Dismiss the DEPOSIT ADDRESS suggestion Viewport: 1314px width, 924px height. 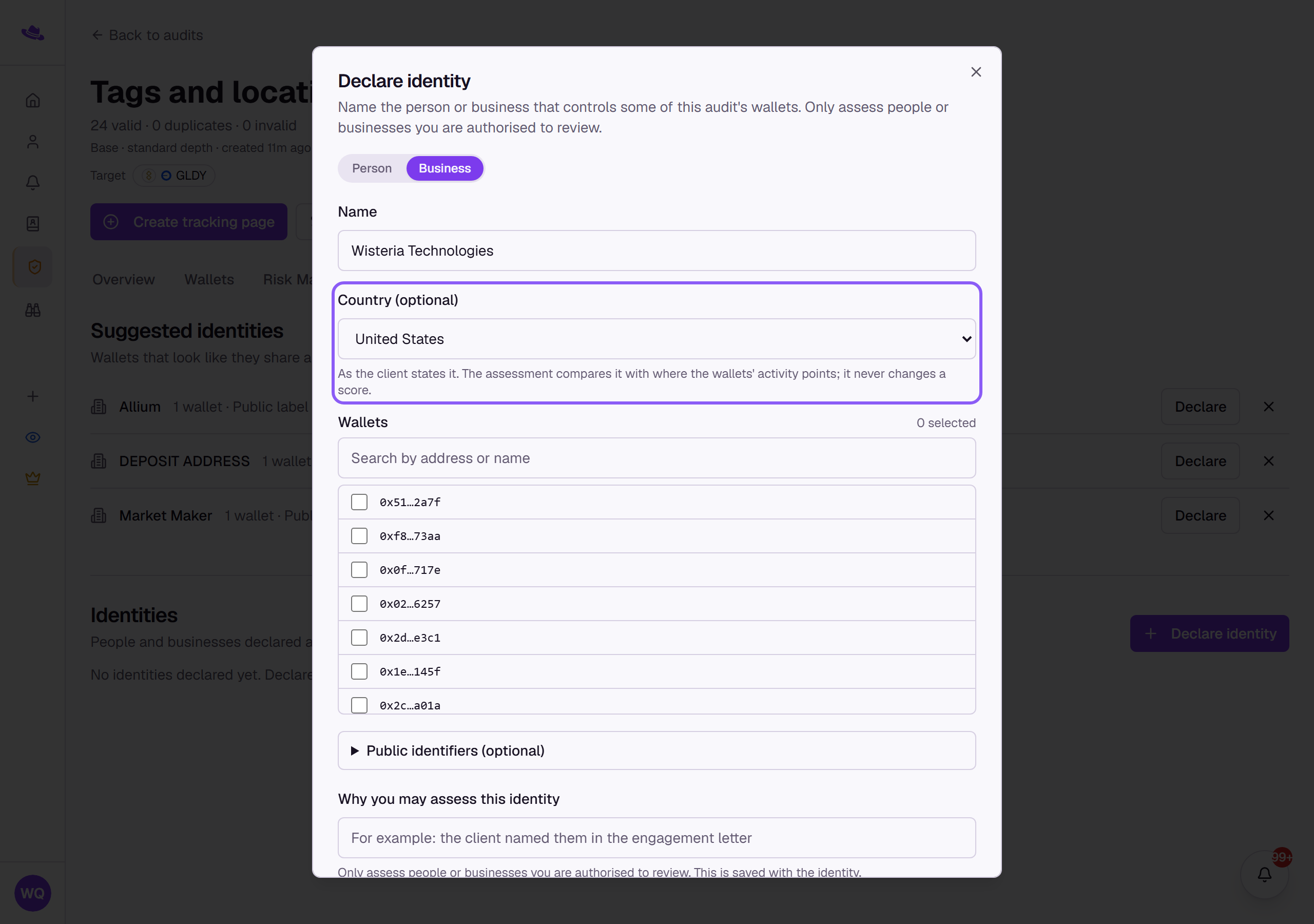point(1268,461)
